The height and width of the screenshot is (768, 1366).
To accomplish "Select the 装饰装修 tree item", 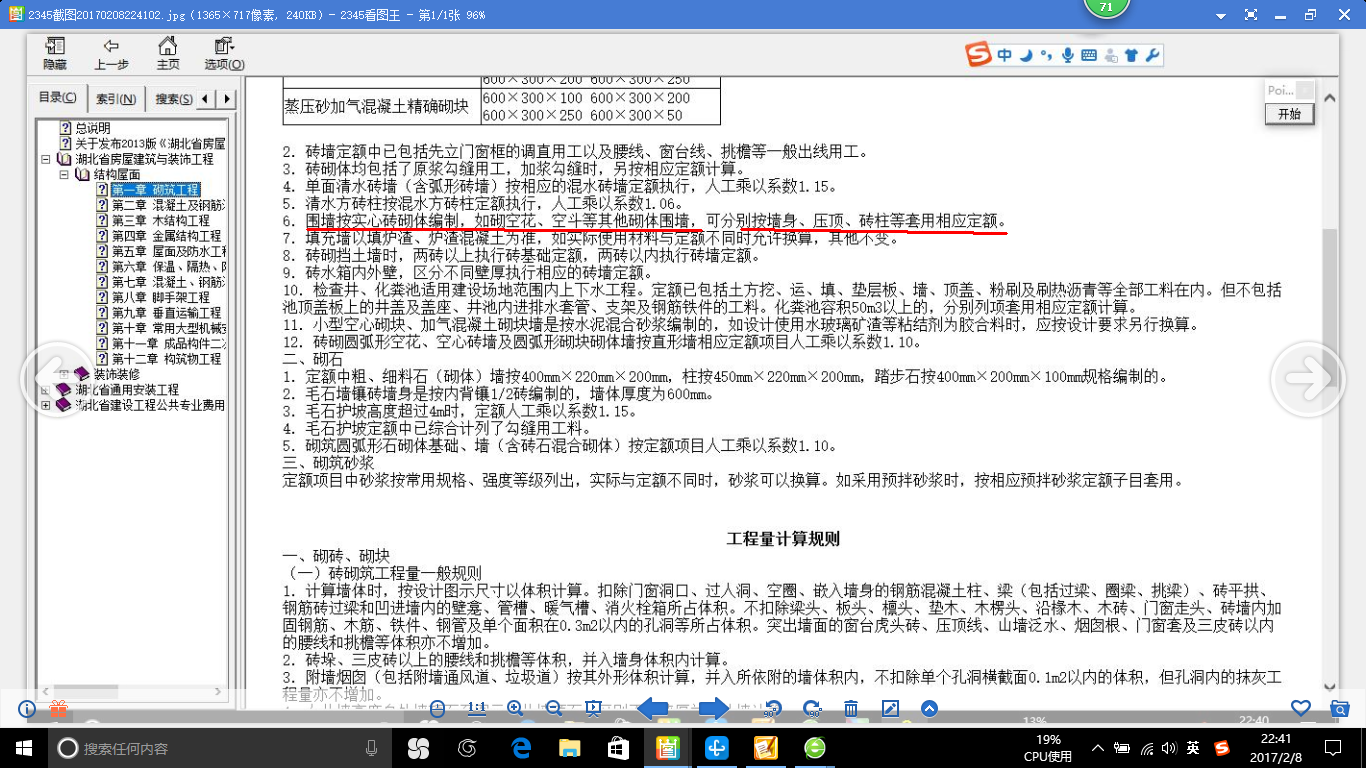I will click(x=117, y=374).
